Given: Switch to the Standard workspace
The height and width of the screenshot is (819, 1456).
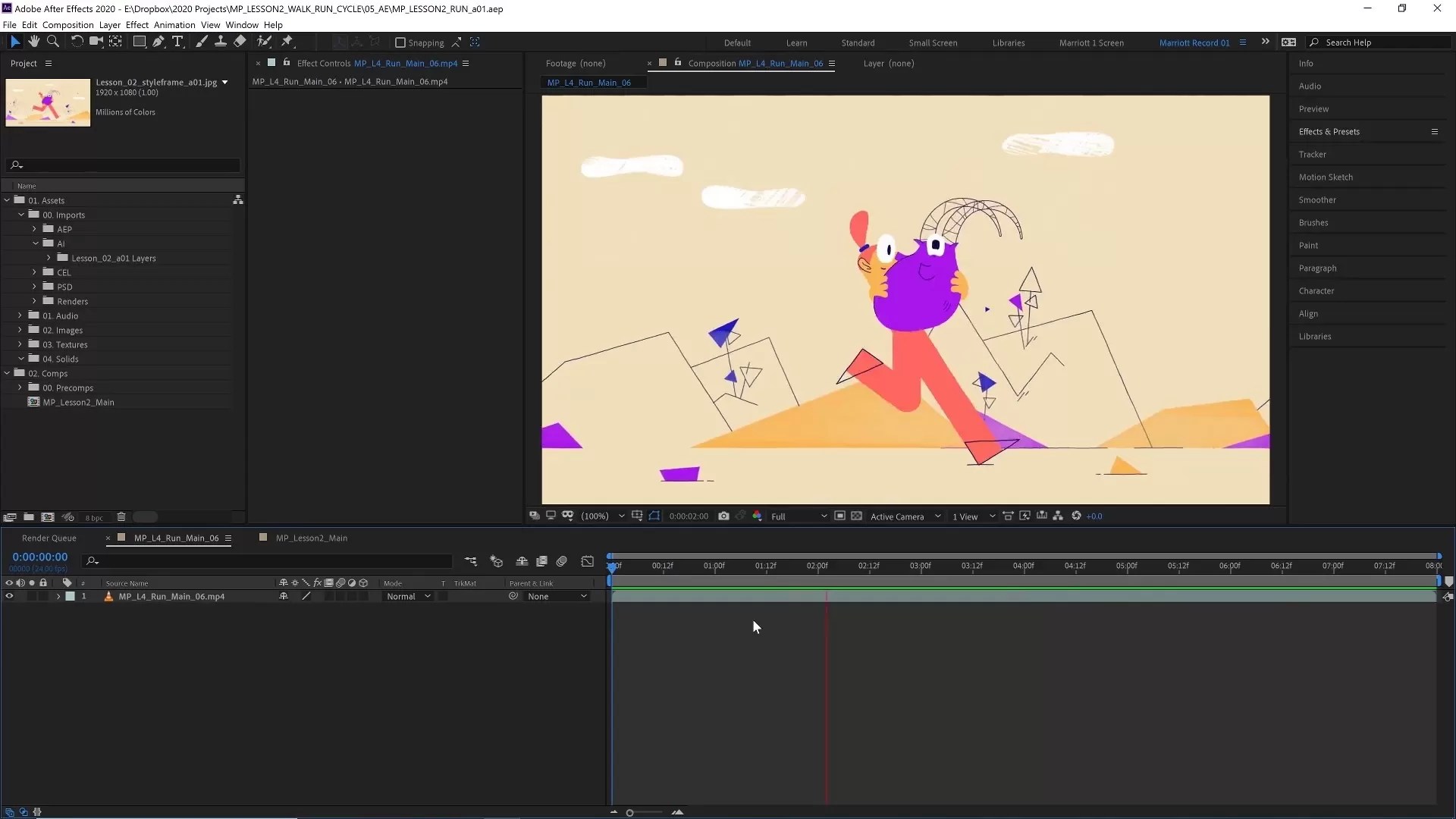Looking at the screenshot, I should 858,43.
